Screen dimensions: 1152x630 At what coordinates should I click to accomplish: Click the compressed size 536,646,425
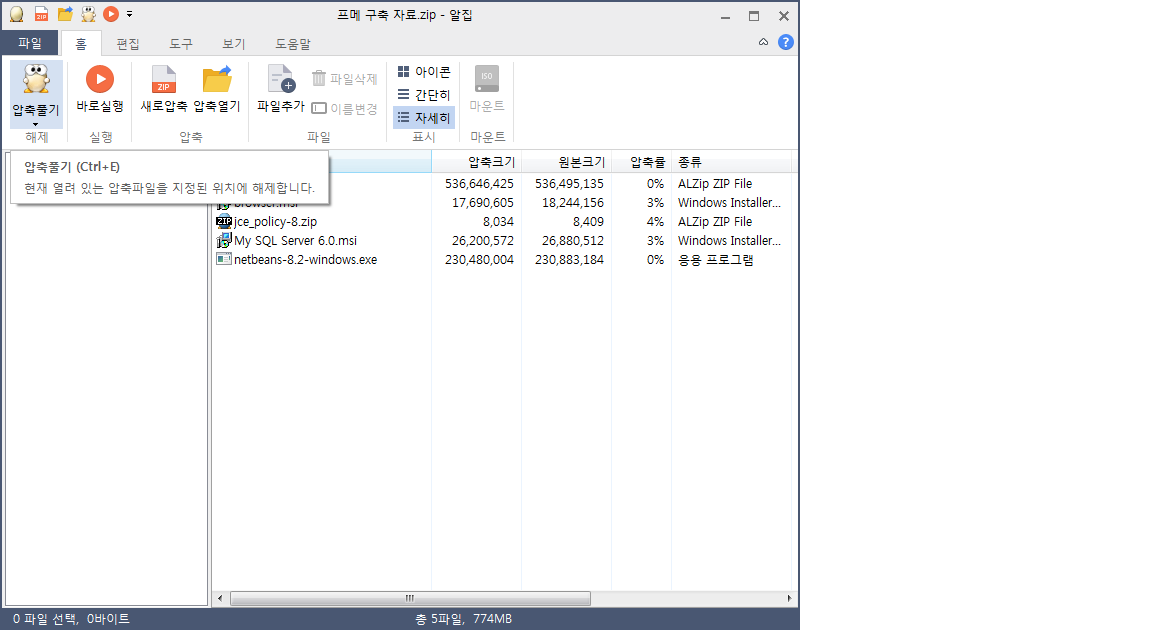click(x=479, y=184)
